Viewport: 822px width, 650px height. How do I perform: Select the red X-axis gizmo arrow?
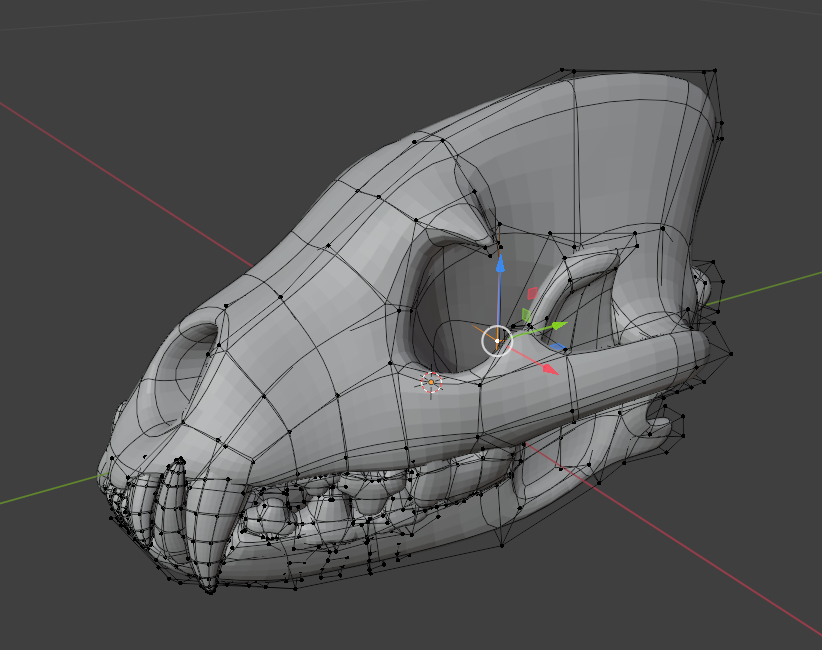pos(550,369)
